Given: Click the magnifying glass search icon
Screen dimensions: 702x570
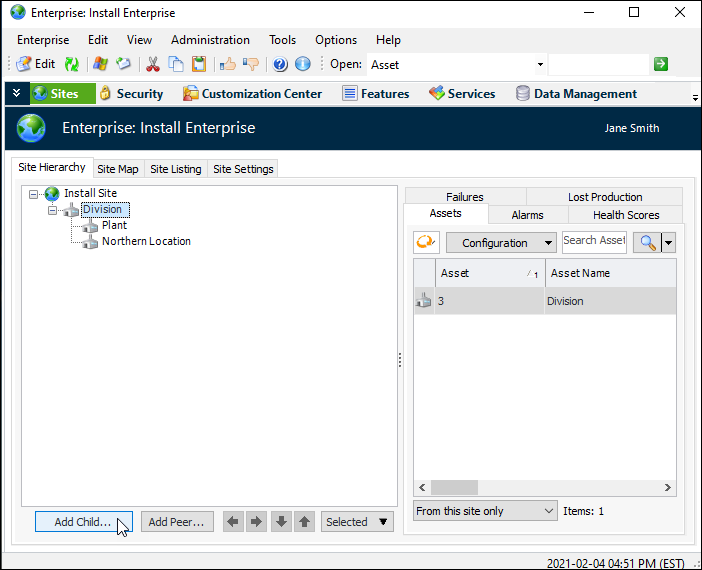Looking at the screenshot, I should coord(646,242).
